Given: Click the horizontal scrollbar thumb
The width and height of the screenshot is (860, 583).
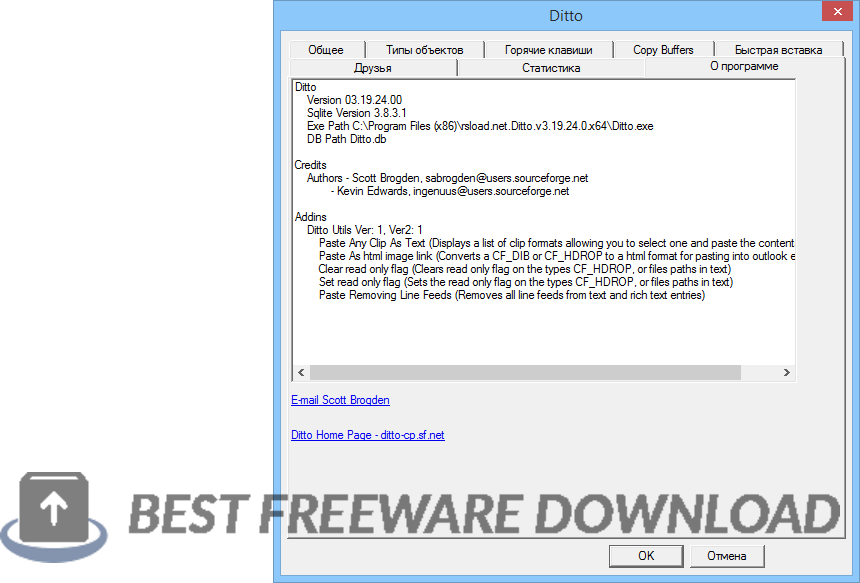Looking at the screenshot, I should pos(525,372).
